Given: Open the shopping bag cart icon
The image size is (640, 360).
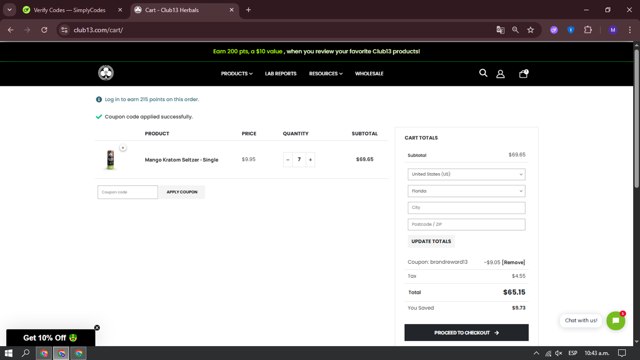Looking at the screenshot, I should (523, 73).
